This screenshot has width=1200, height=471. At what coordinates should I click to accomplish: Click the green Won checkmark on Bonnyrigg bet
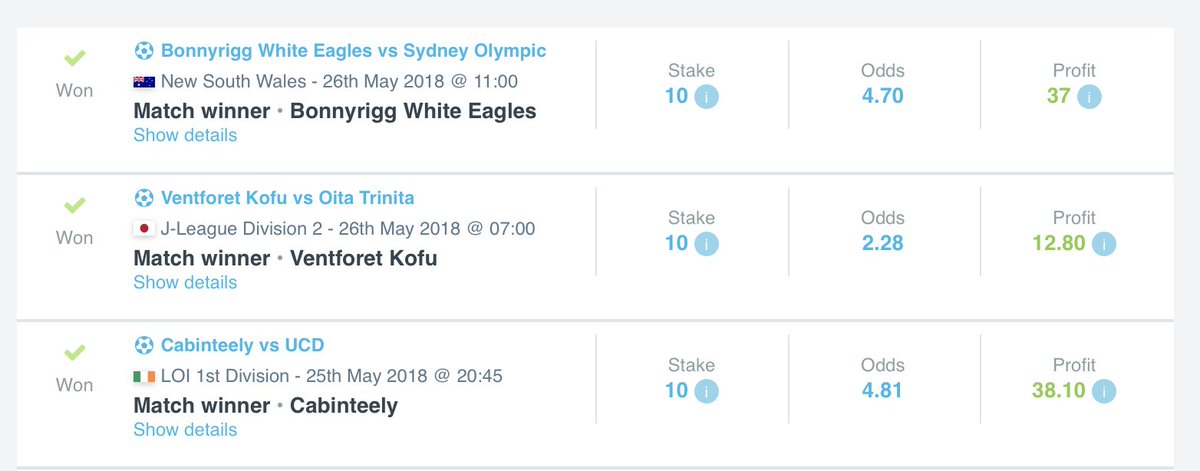coord(75,57)
